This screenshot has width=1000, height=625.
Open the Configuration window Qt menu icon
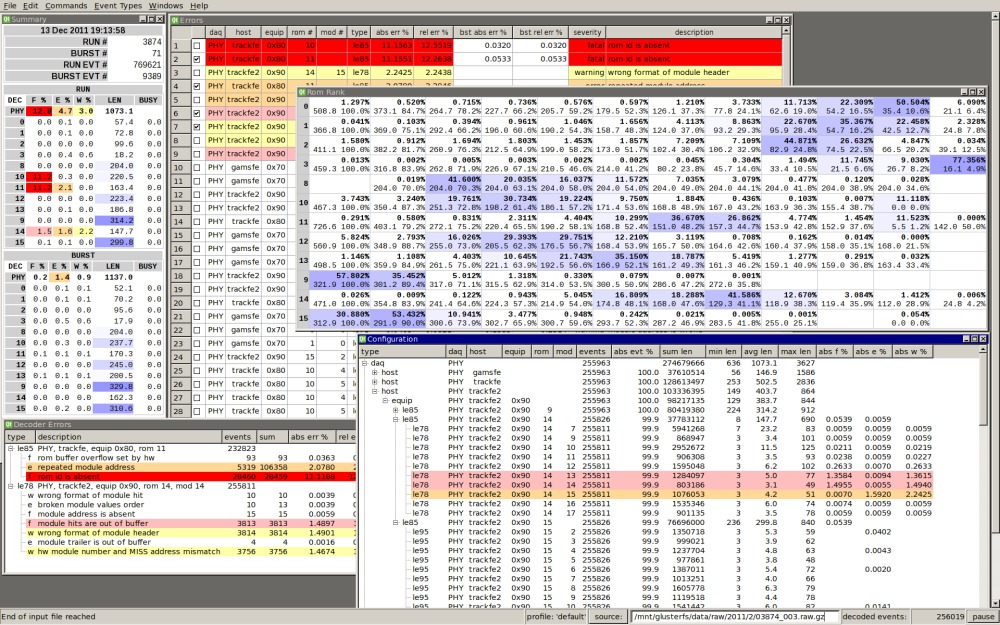pos(363,339)
